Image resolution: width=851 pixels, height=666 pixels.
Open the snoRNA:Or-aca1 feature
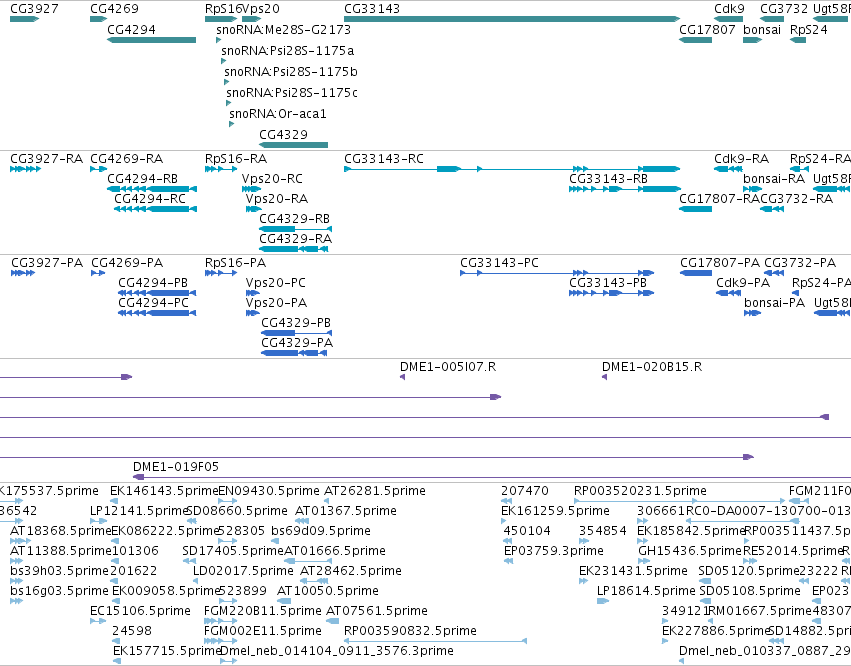(231, 124)
